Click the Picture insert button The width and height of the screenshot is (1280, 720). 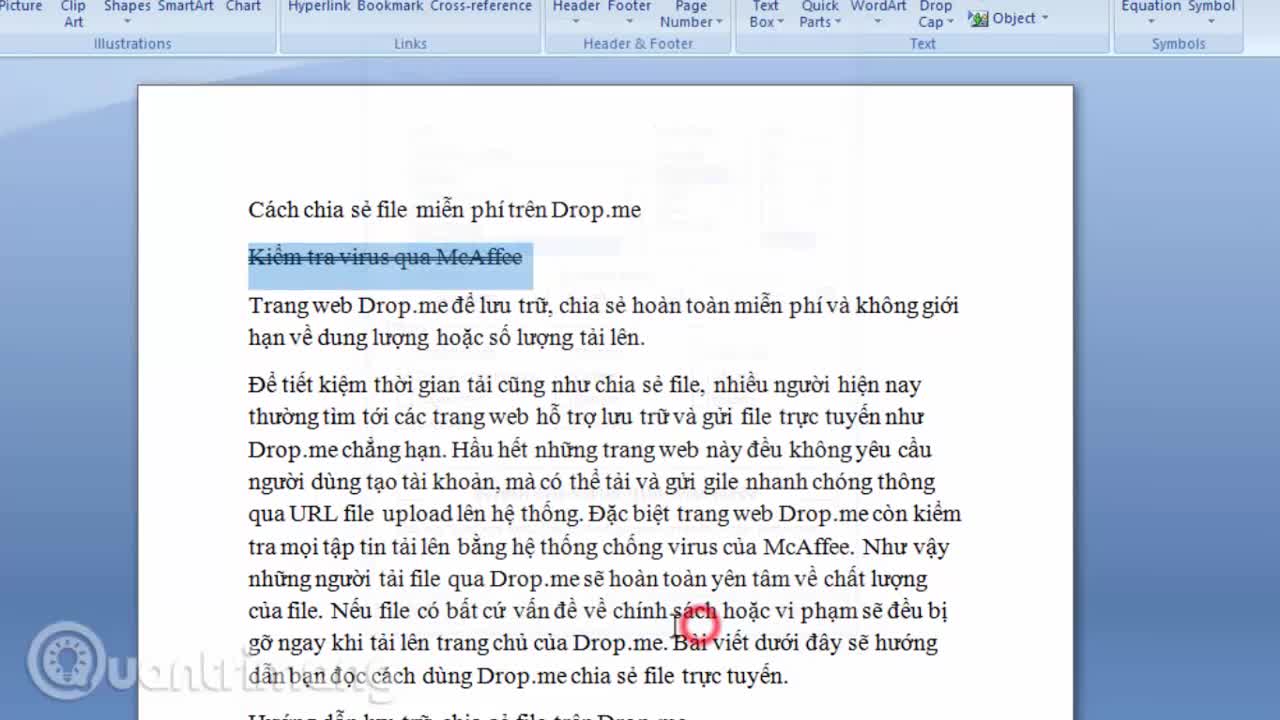coord(22,7)
